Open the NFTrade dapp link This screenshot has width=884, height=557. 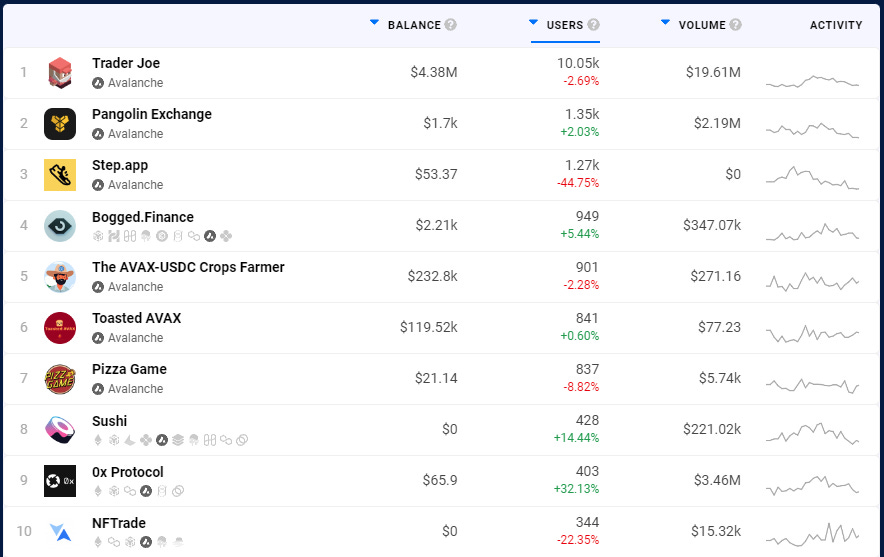click(119, 523)
